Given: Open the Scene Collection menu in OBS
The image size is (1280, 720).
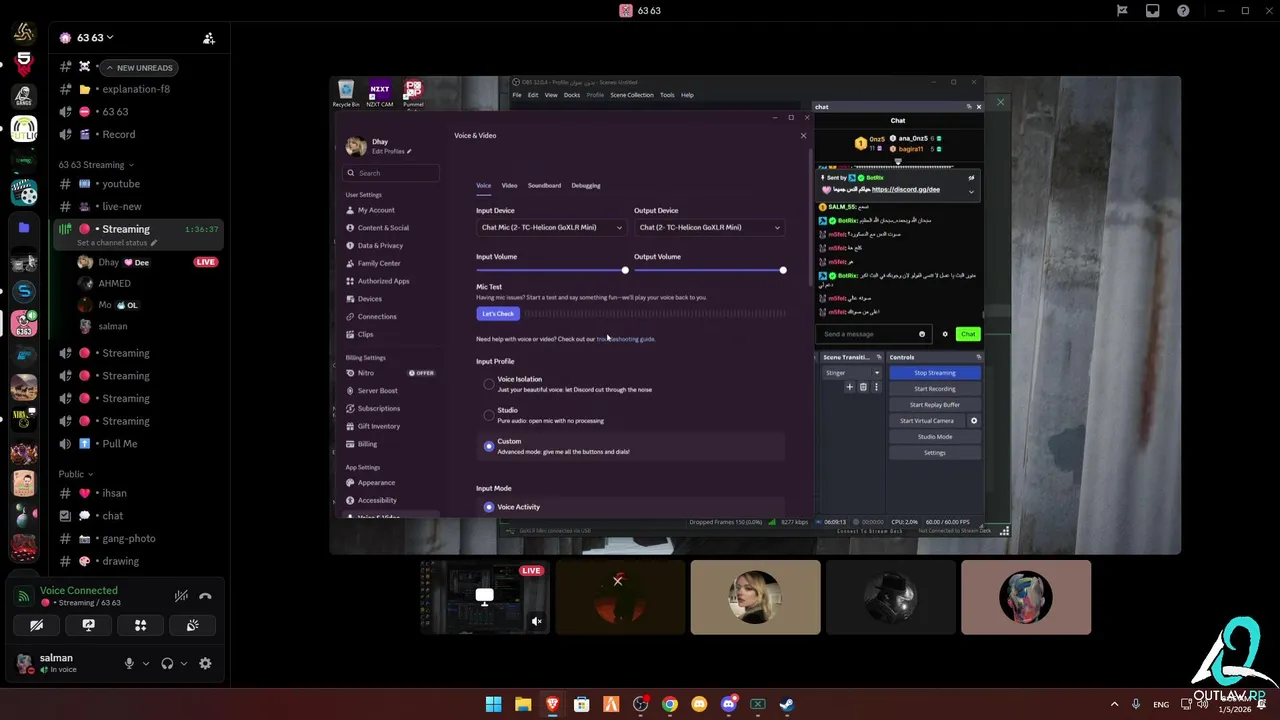Looking at the screenshot, I should (632, 95).
